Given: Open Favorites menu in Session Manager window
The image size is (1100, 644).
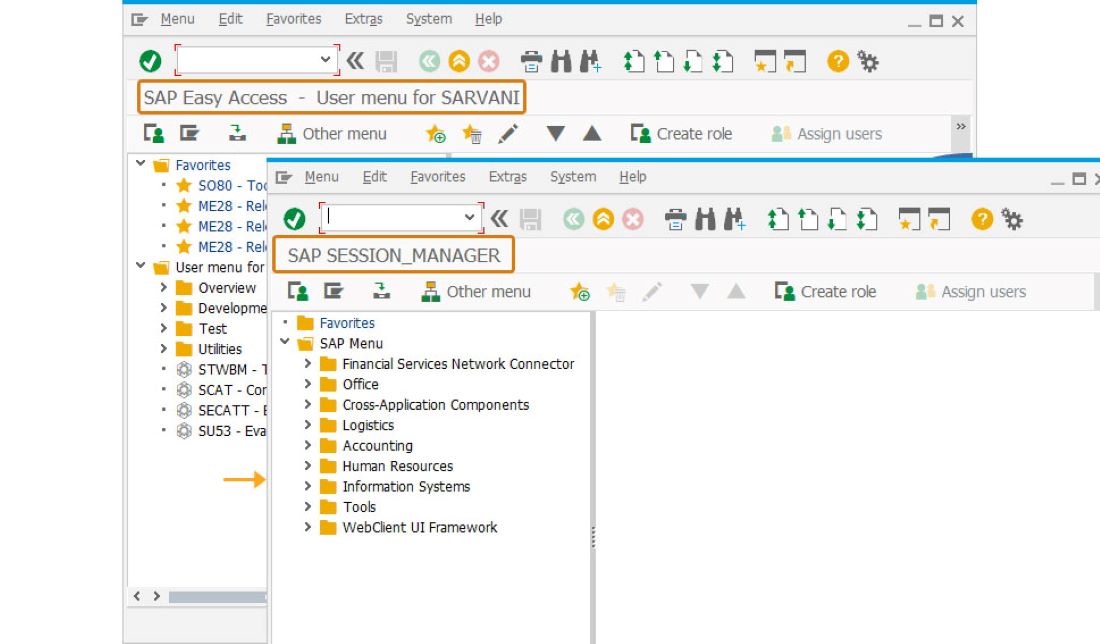Looking at the screenshot, I should [438, 177].
